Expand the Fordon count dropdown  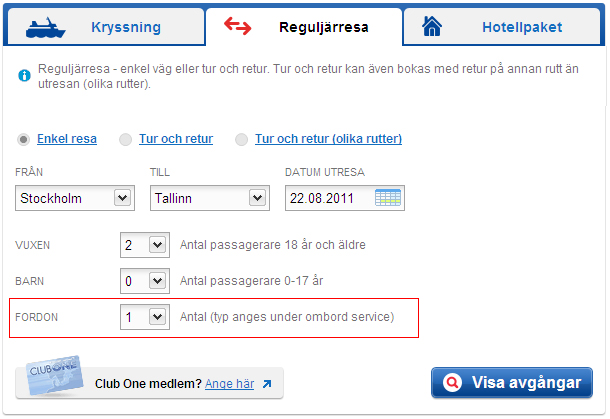(145, 317)
